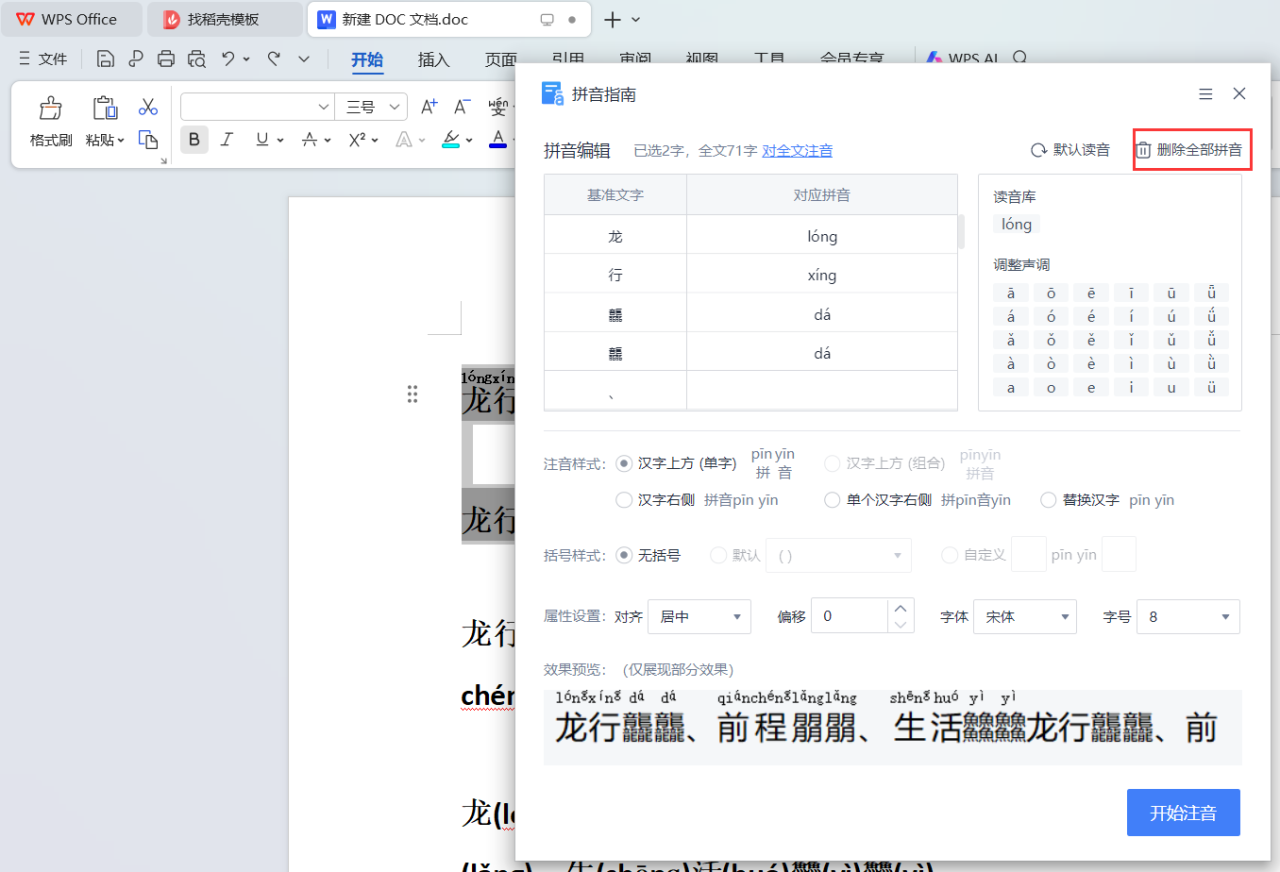
Task: Increase font size with A+ icon
Action: 429,106
